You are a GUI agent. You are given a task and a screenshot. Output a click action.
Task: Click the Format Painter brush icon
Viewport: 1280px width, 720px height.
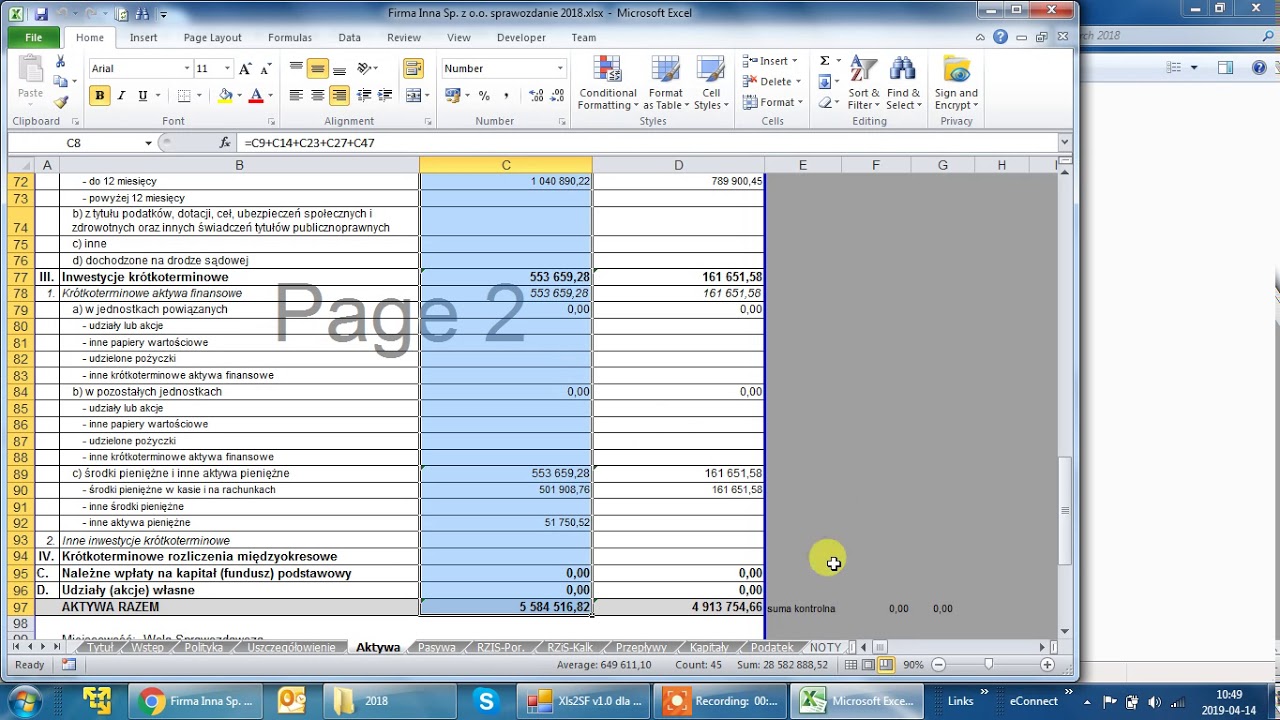pyautogui.click(x=60, y=102)
